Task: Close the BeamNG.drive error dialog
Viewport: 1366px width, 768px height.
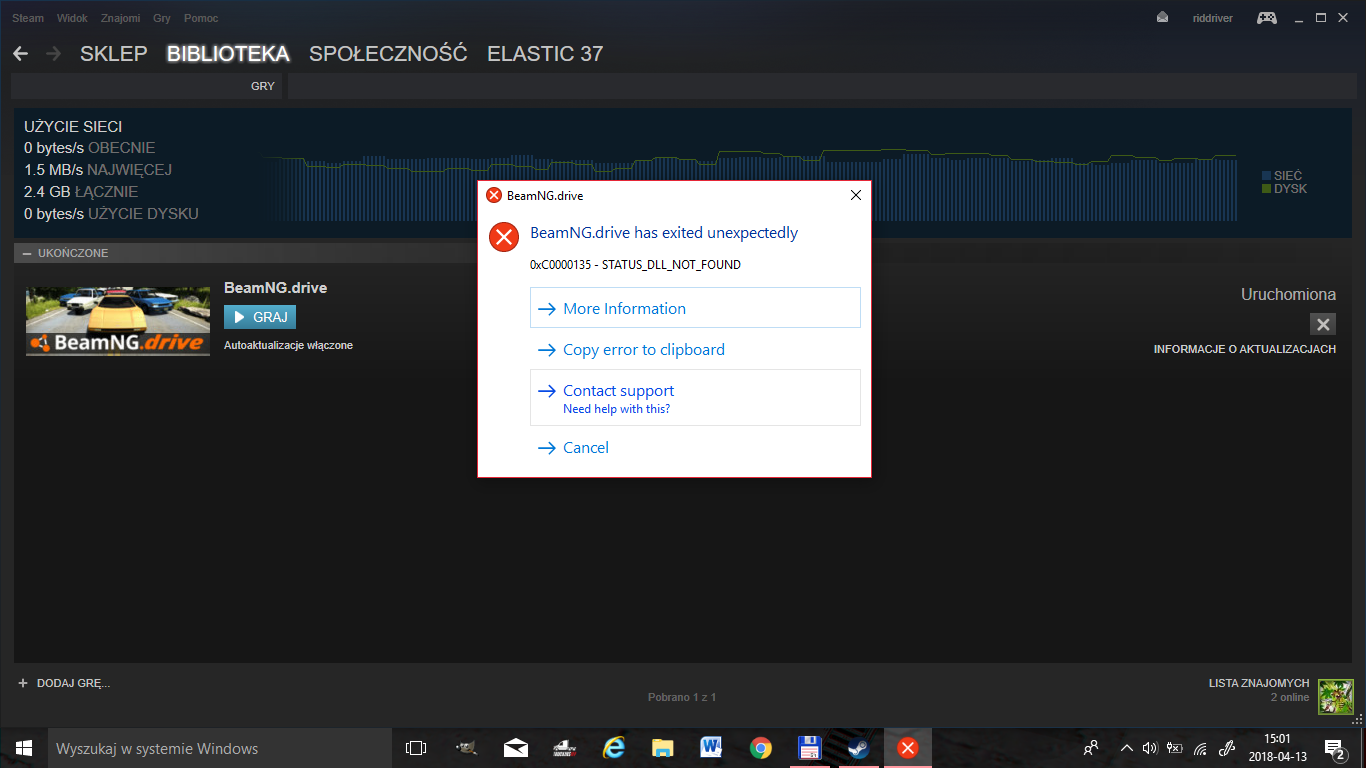Action: (855, 195)
